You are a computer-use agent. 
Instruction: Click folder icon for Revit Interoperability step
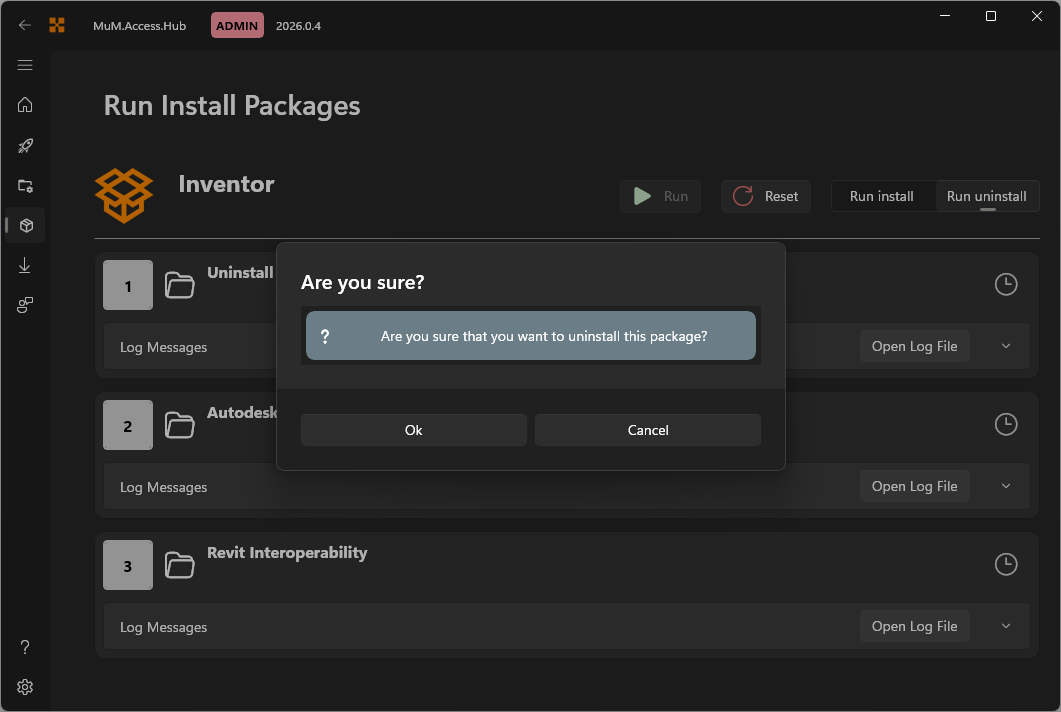(x=180, y=566)
